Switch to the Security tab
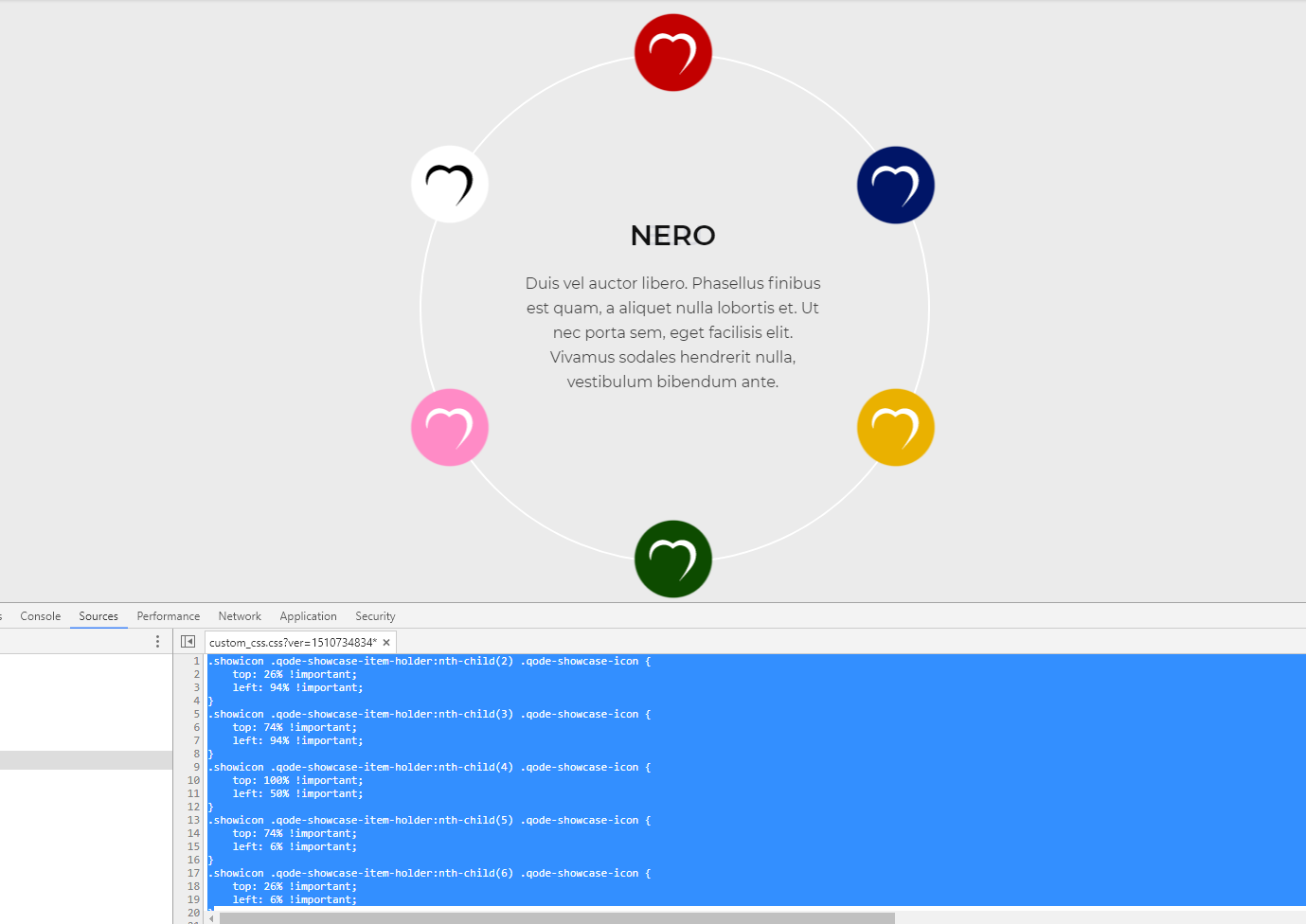Screen dimensions: 1306x924 375,616
